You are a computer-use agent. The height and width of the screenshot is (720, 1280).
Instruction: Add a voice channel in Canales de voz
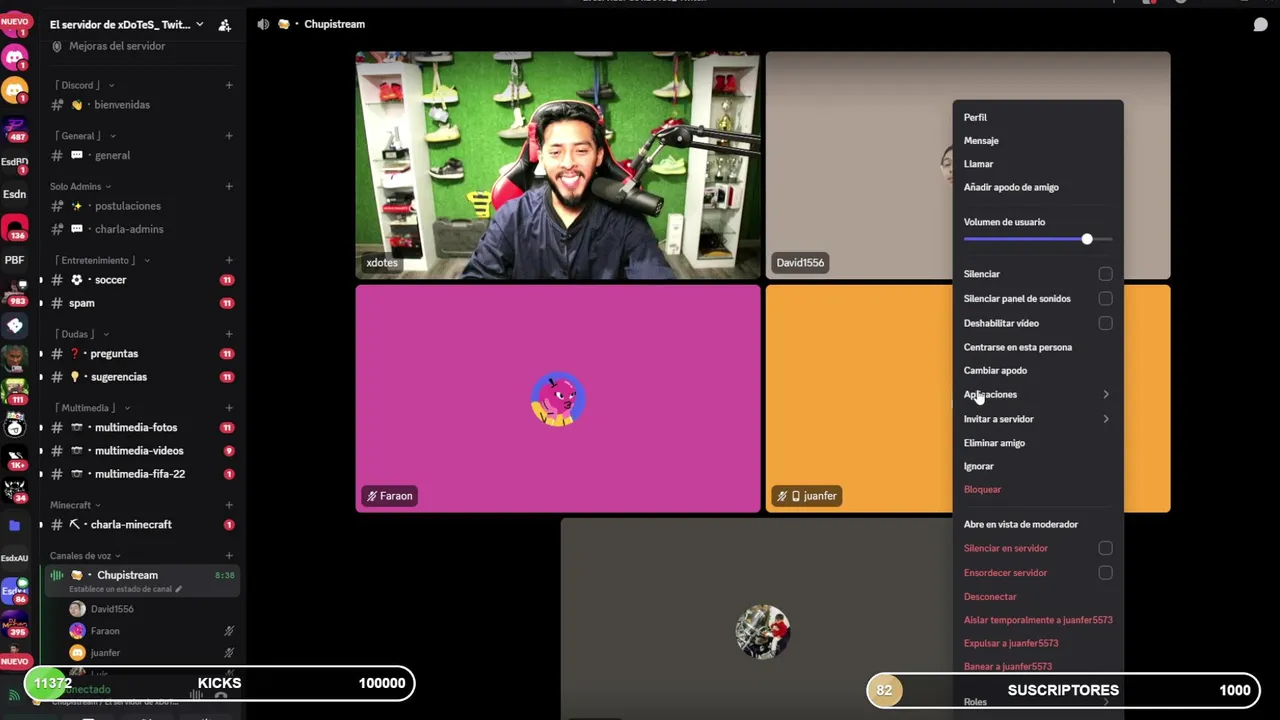229,556
